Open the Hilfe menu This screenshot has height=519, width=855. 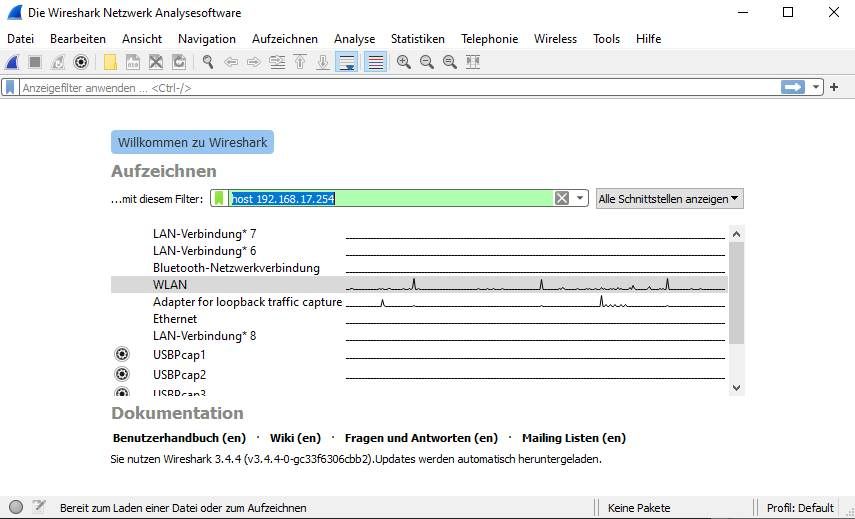pyautogui.click(x=648, y=39)
